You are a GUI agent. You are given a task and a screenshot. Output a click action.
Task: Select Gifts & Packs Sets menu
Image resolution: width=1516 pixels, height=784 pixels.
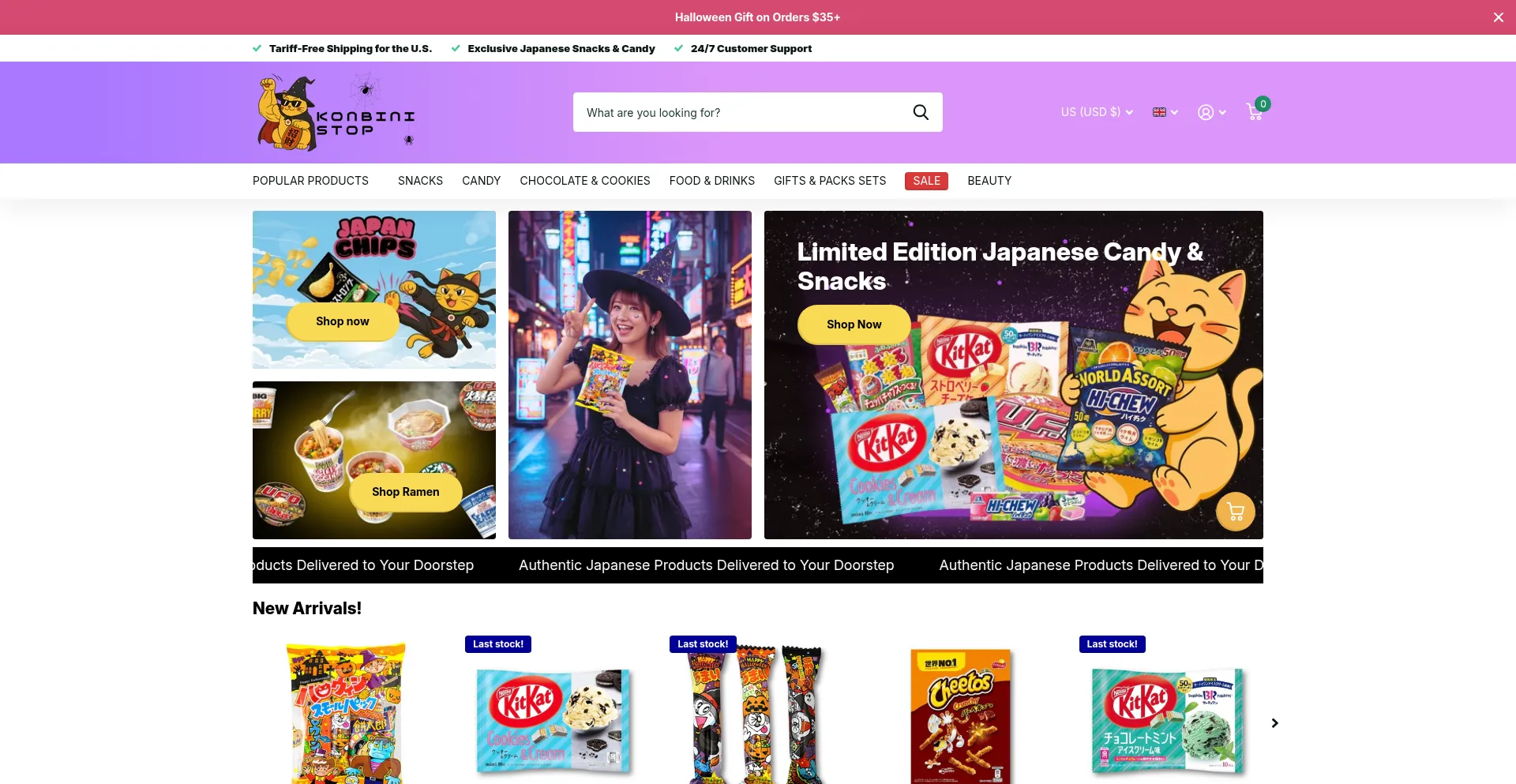point(829,181)
